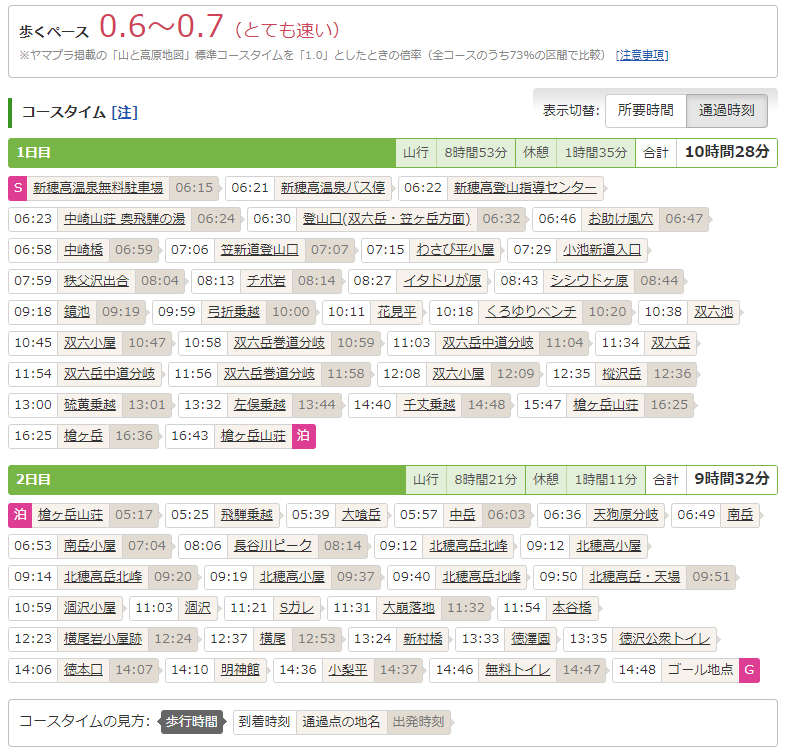Open 中崎橋 link

(83, 250)
